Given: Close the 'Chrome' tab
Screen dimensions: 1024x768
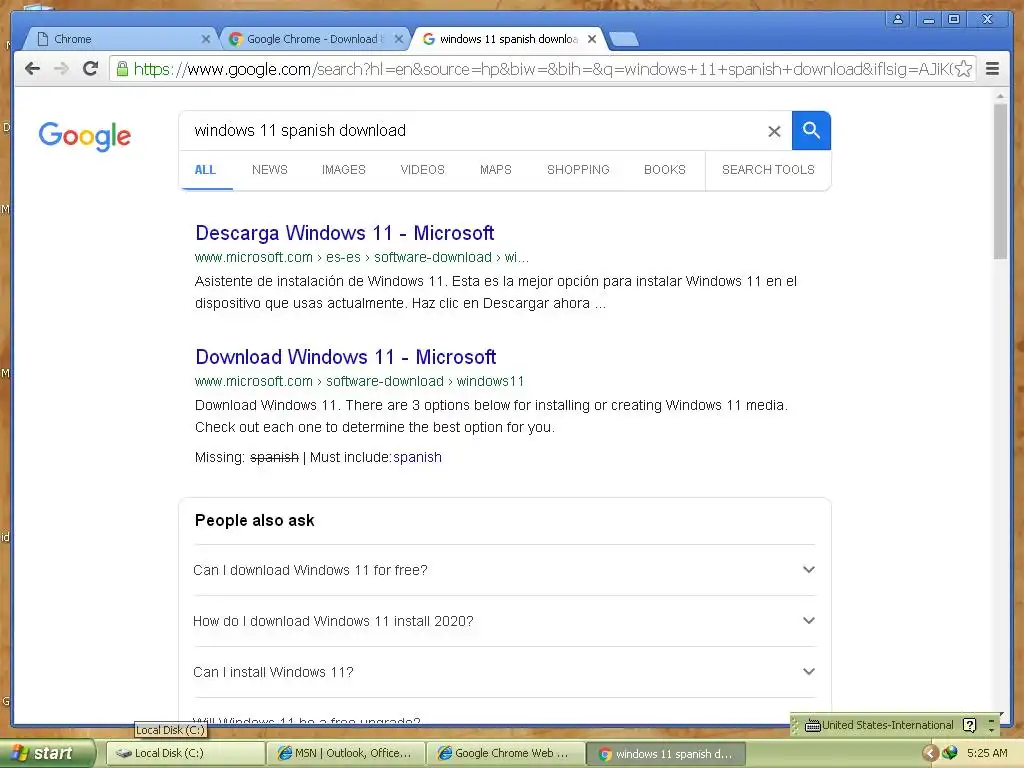Looking at the screenshot, I should tap(205, 39).
